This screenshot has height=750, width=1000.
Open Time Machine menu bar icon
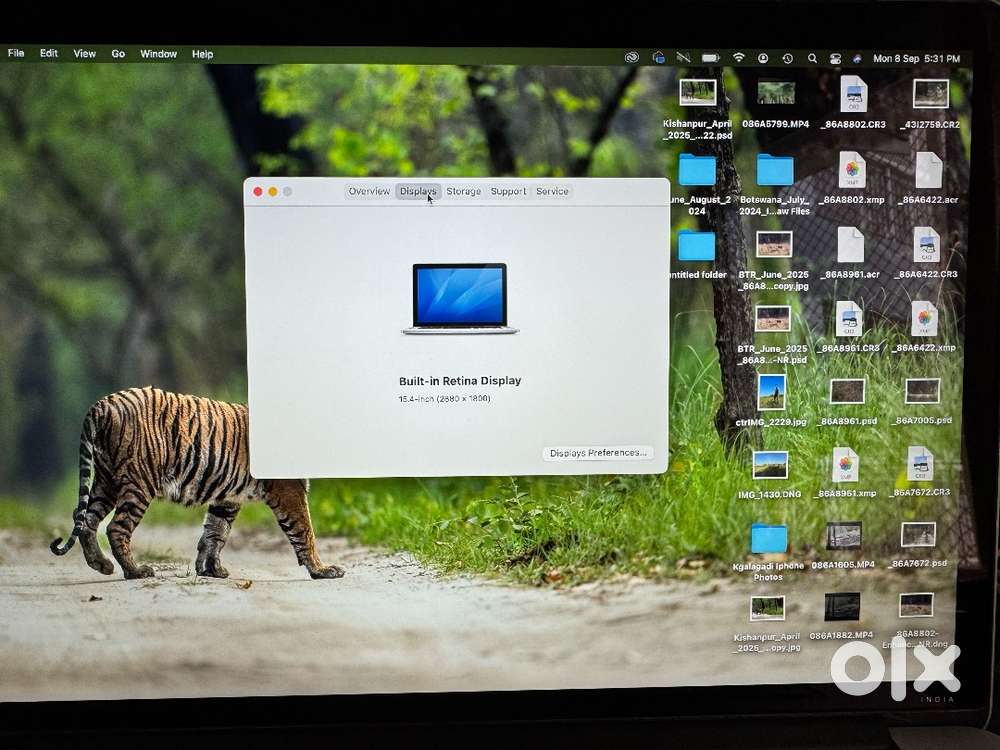point(787,58)
